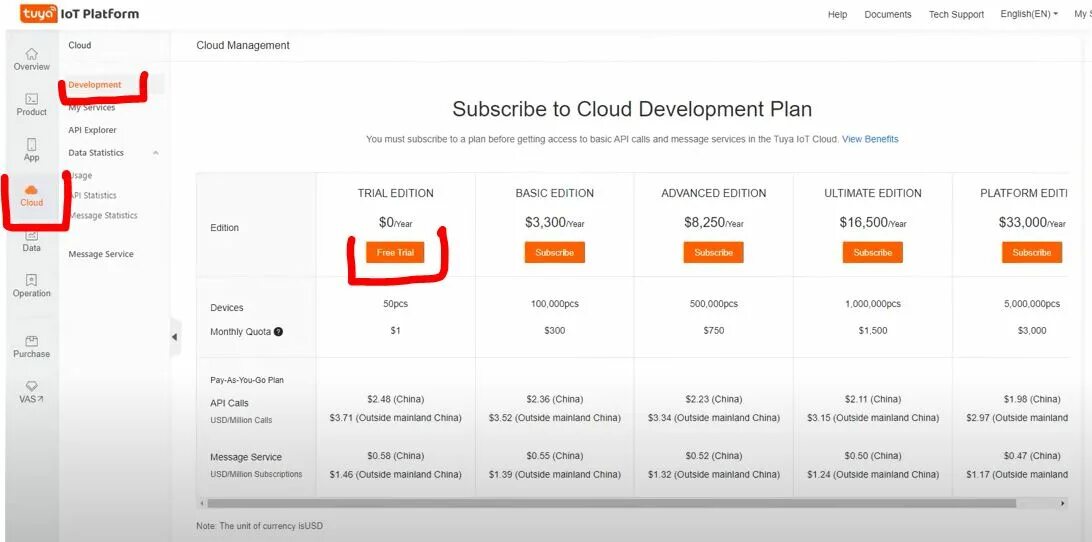
Task: Click the $8,250/Year price
Action: click(713, 223)
